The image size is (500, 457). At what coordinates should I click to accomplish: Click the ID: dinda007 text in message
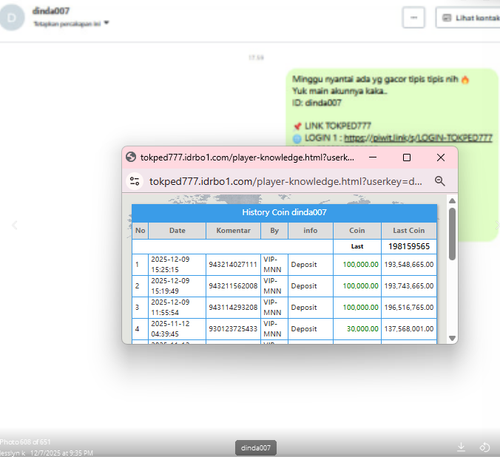pos(317,103)
